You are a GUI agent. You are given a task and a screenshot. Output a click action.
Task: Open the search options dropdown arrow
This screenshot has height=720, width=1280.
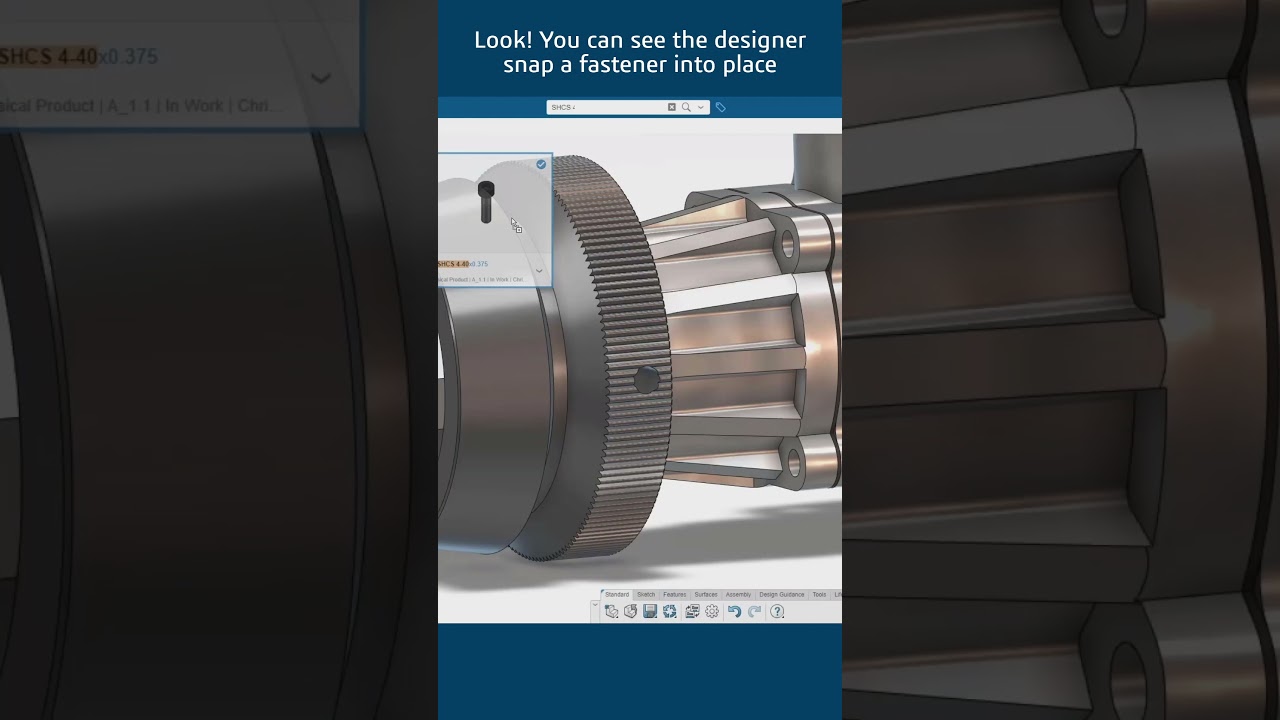[701, 107]
